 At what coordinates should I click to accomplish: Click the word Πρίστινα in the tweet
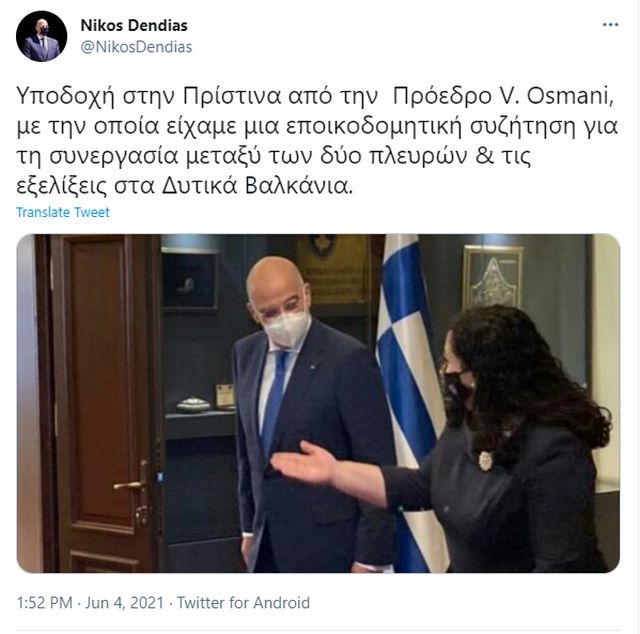[x=232, y=96]
